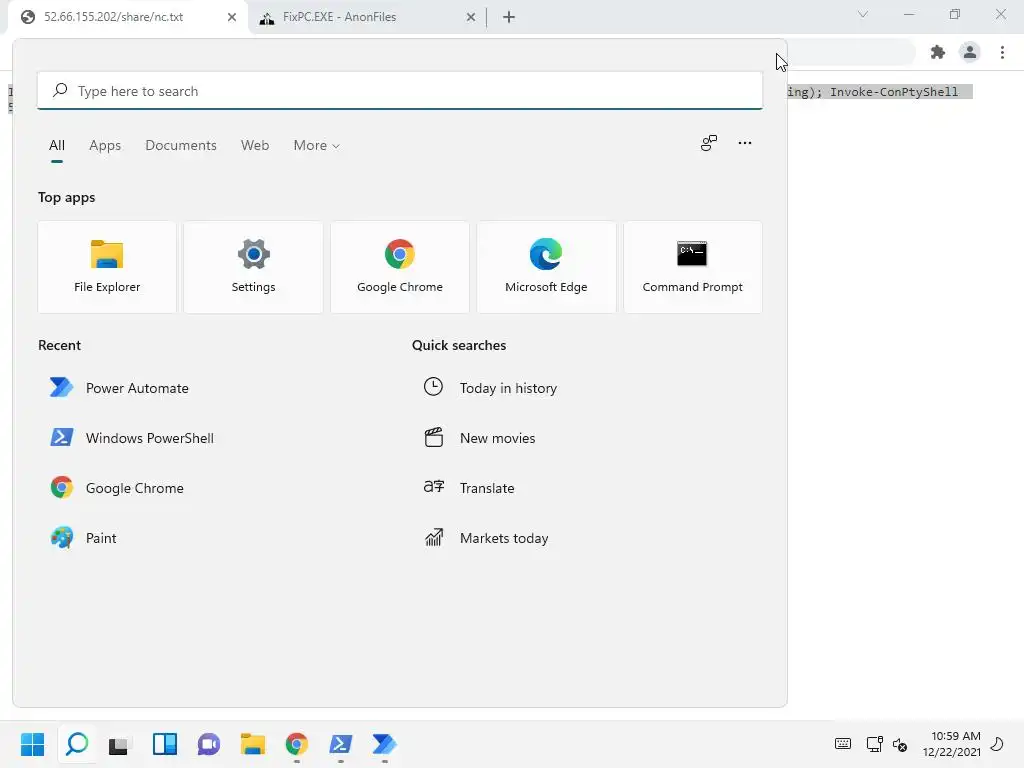Select the Web search filter tab
Image resolution: width=1024 pixels, height=768 pixels.
[255, 146]
